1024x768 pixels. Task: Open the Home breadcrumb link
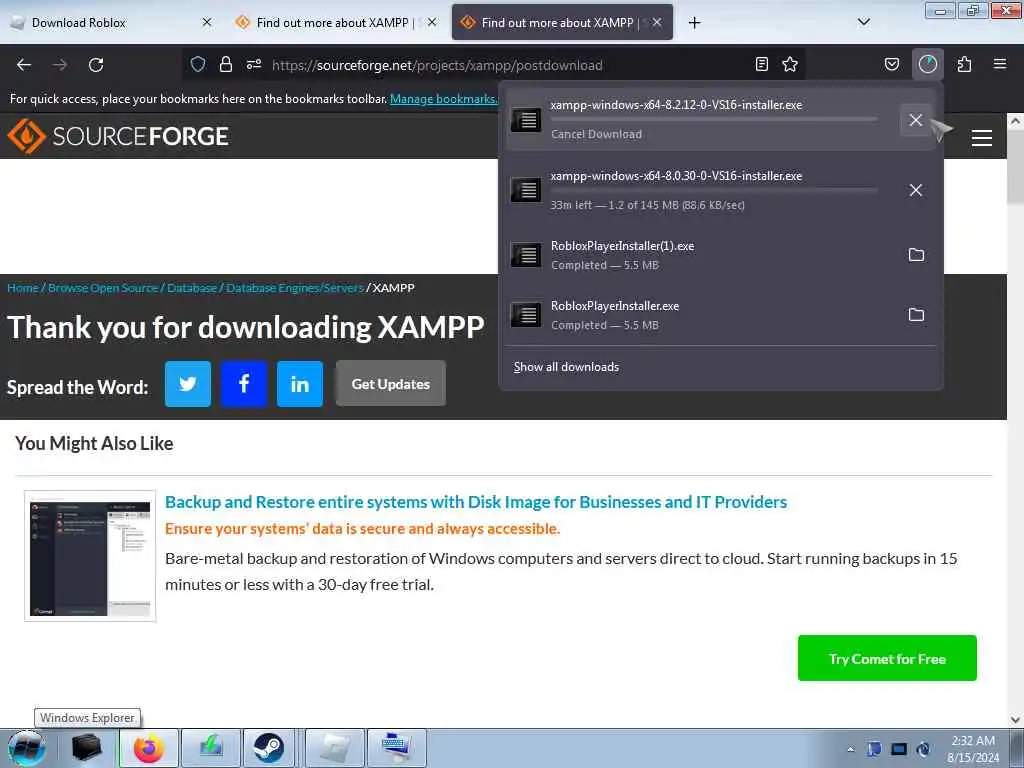click(23, 288)
